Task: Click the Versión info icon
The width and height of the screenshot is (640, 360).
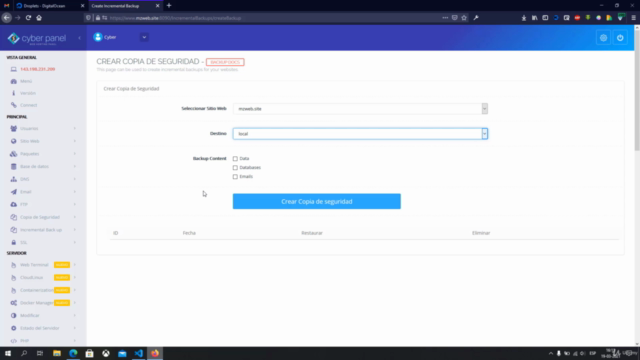Action: (13, 93)
